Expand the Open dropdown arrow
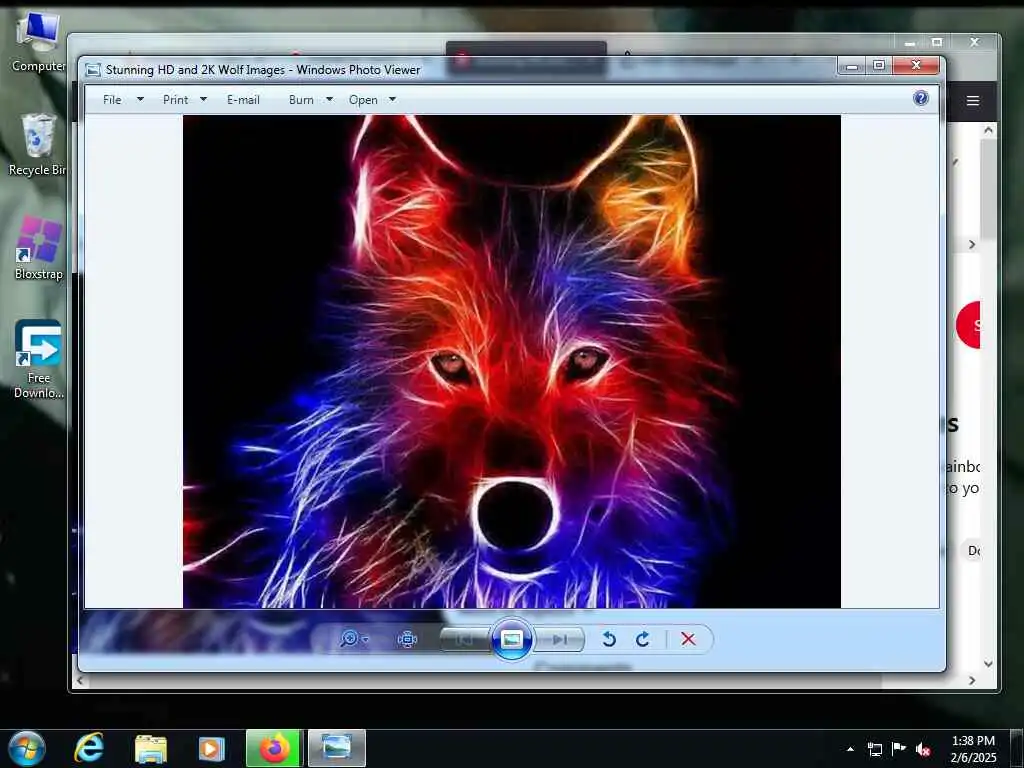Viewport: 1024px width, 768px height. point(392,99)
